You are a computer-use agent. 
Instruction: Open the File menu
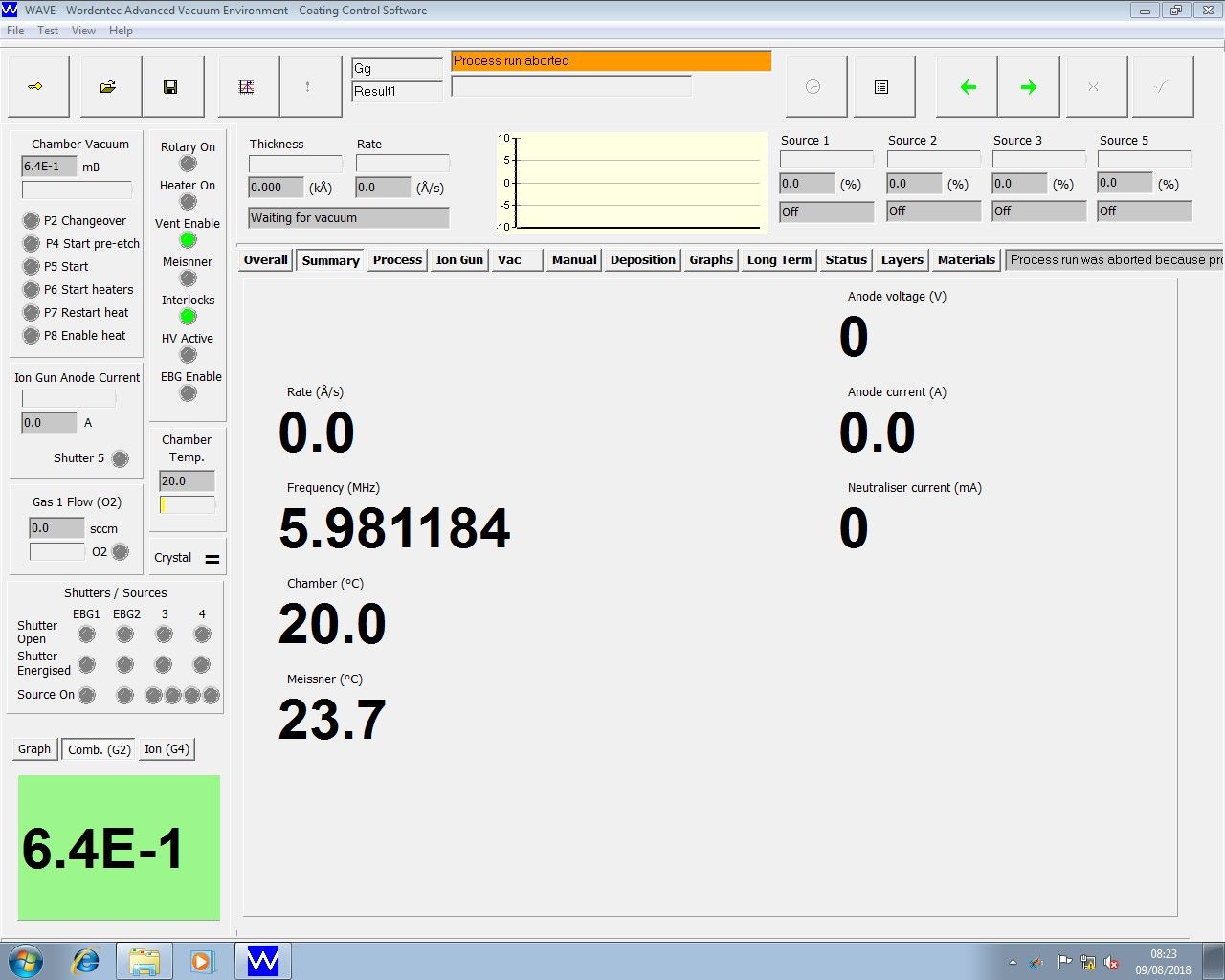[x=15, y=31]
